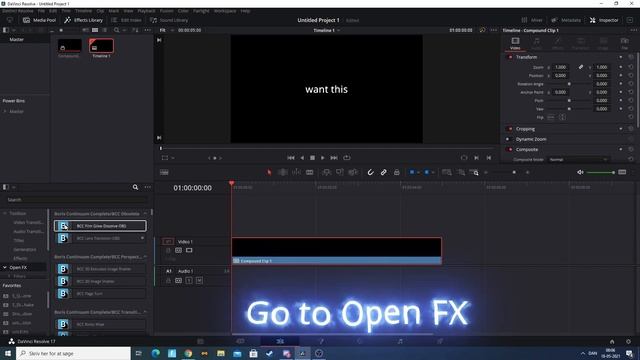Select the dynamic trim mode tool
The image size is (640, 360).
click(296, 172)
